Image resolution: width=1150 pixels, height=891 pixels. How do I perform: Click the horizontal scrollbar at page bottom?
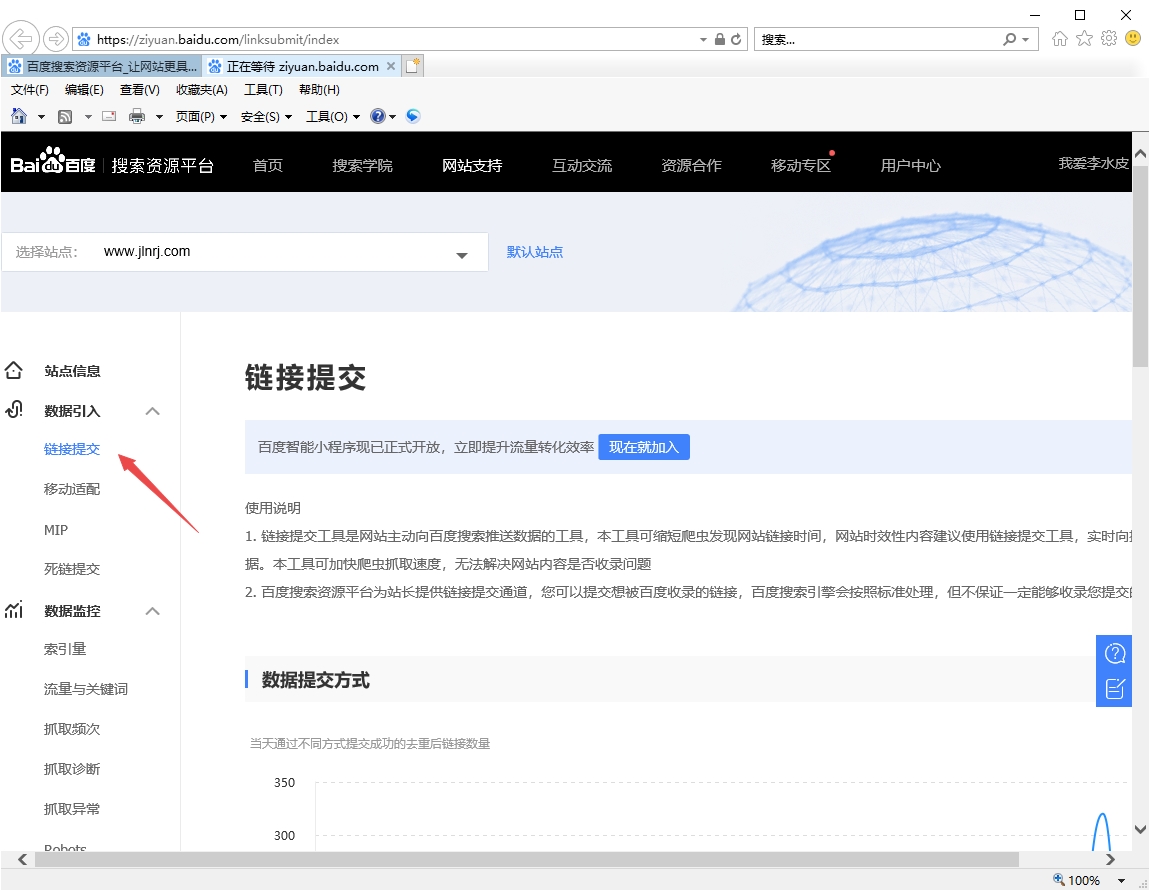pyautogui.click(x=526, y=860)
